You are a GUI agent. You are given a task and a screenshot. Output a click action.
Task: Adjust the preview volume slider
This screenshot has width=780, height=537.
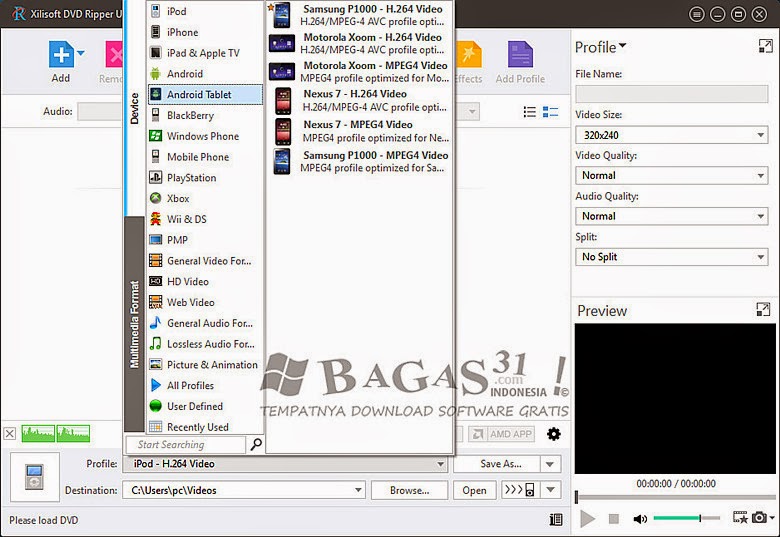coord(686,518)
